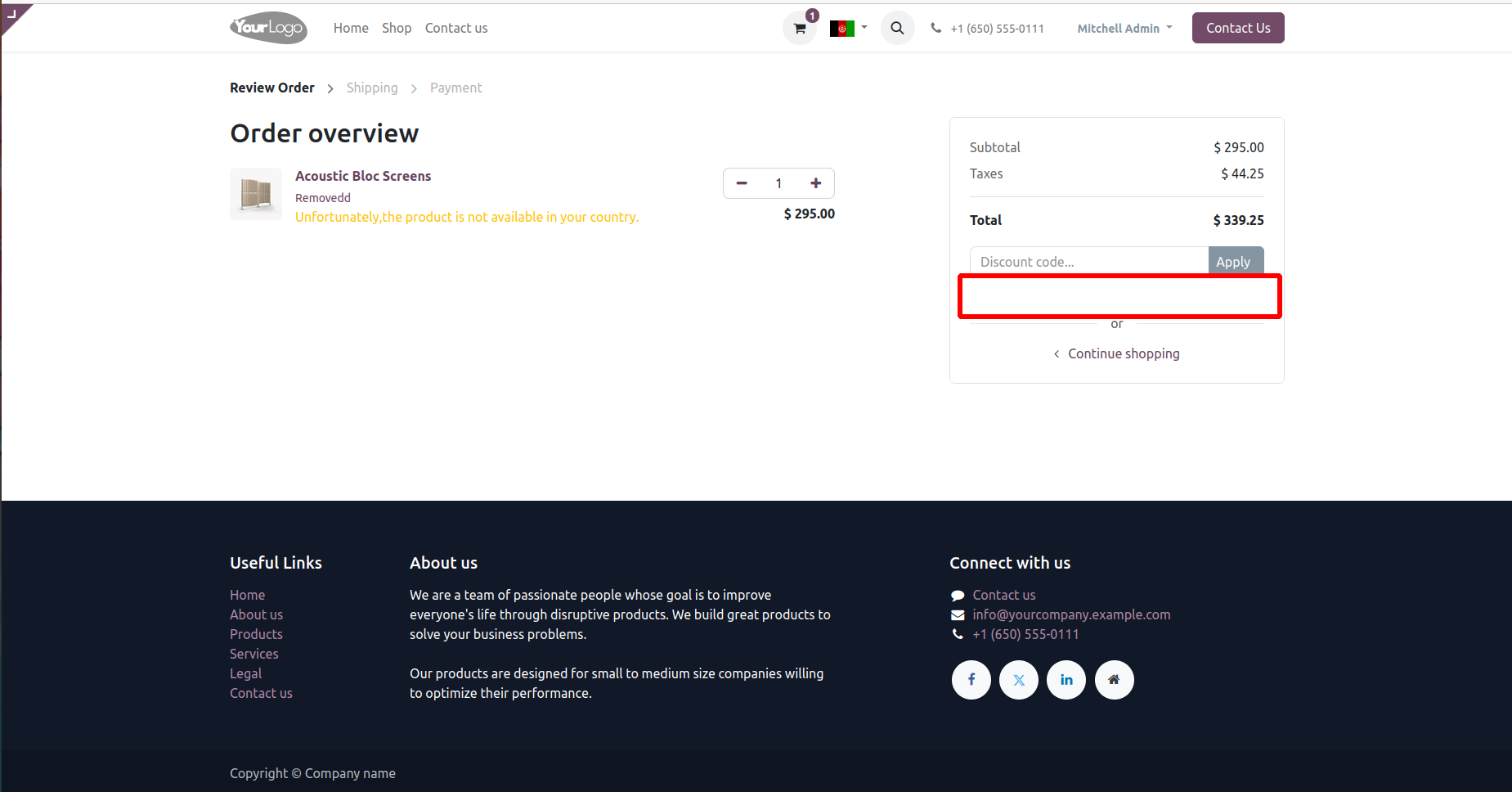Viewport: 1512px width, 792px height.
Task: Open Home in the top navigation
Action: coord(351,28)
